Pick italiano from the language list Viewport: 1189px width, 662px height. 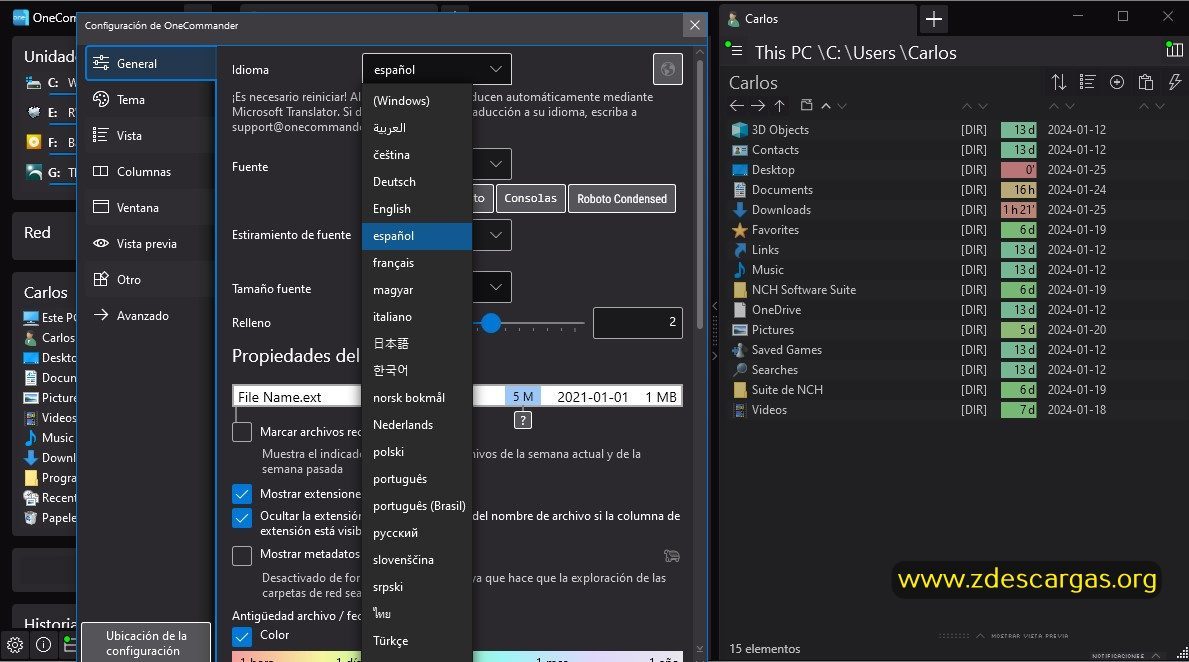coord(417,317)
